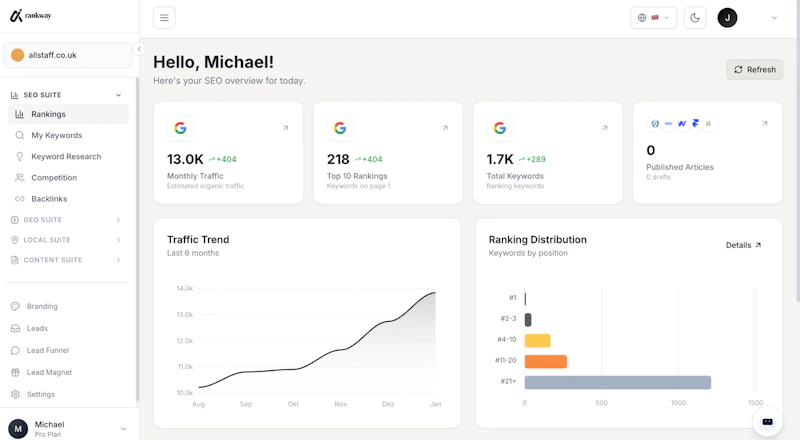Click the My Keywords magnifier icon
The height and width of the screenshot is (440, 800).
click(19, 135)
